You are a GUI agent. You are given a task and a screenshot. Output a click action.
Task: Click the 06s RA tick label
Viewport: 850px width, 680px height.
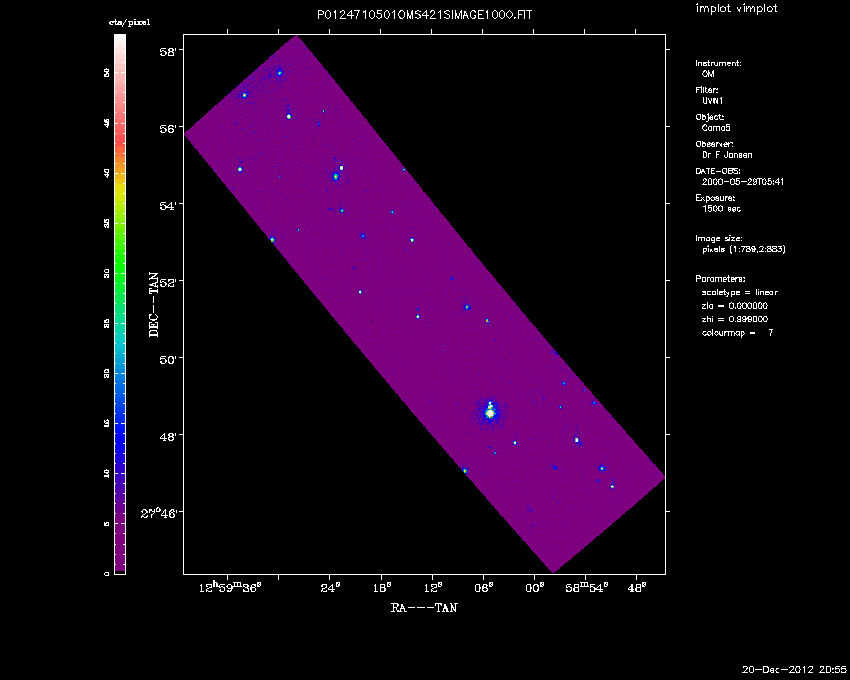pos(484,587)
